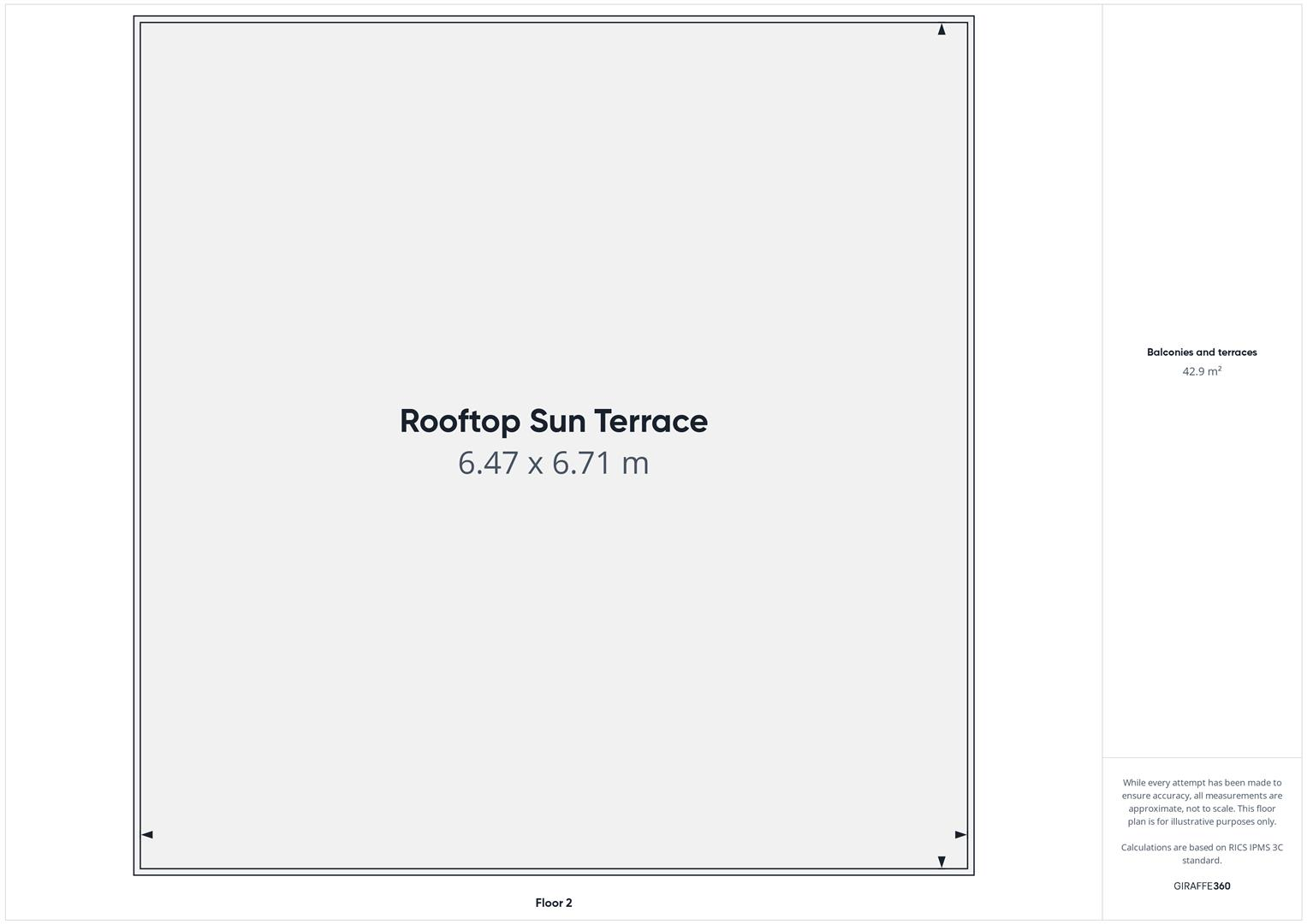
Task: Open the GIRAFFE360 logo
Action: click(1201, 886)
